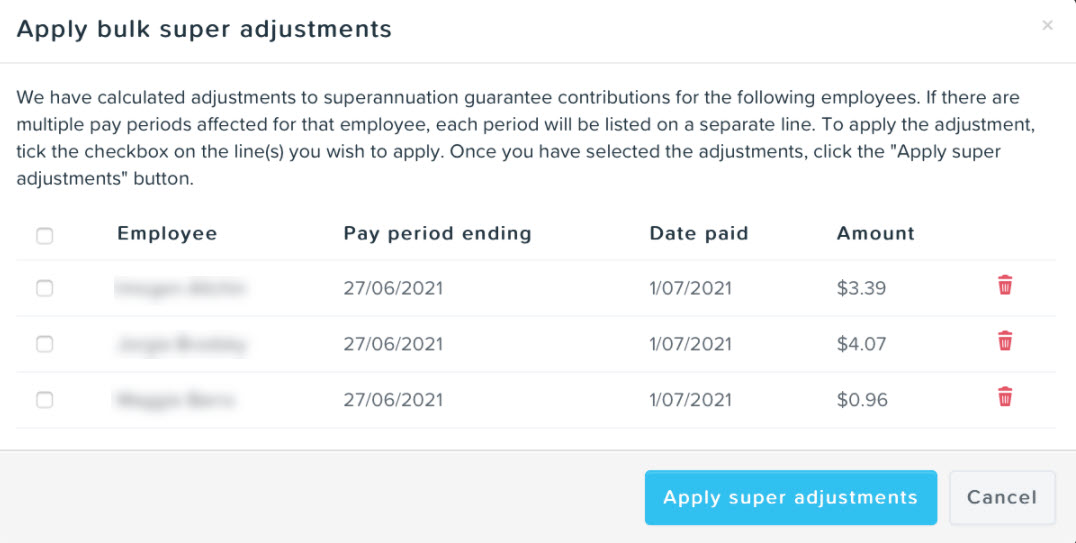This screenshot has width=1076, height=543.
Task: Click the 27/06/2021 pay period on the $0.96 row
Action: [x=393, y=400]
